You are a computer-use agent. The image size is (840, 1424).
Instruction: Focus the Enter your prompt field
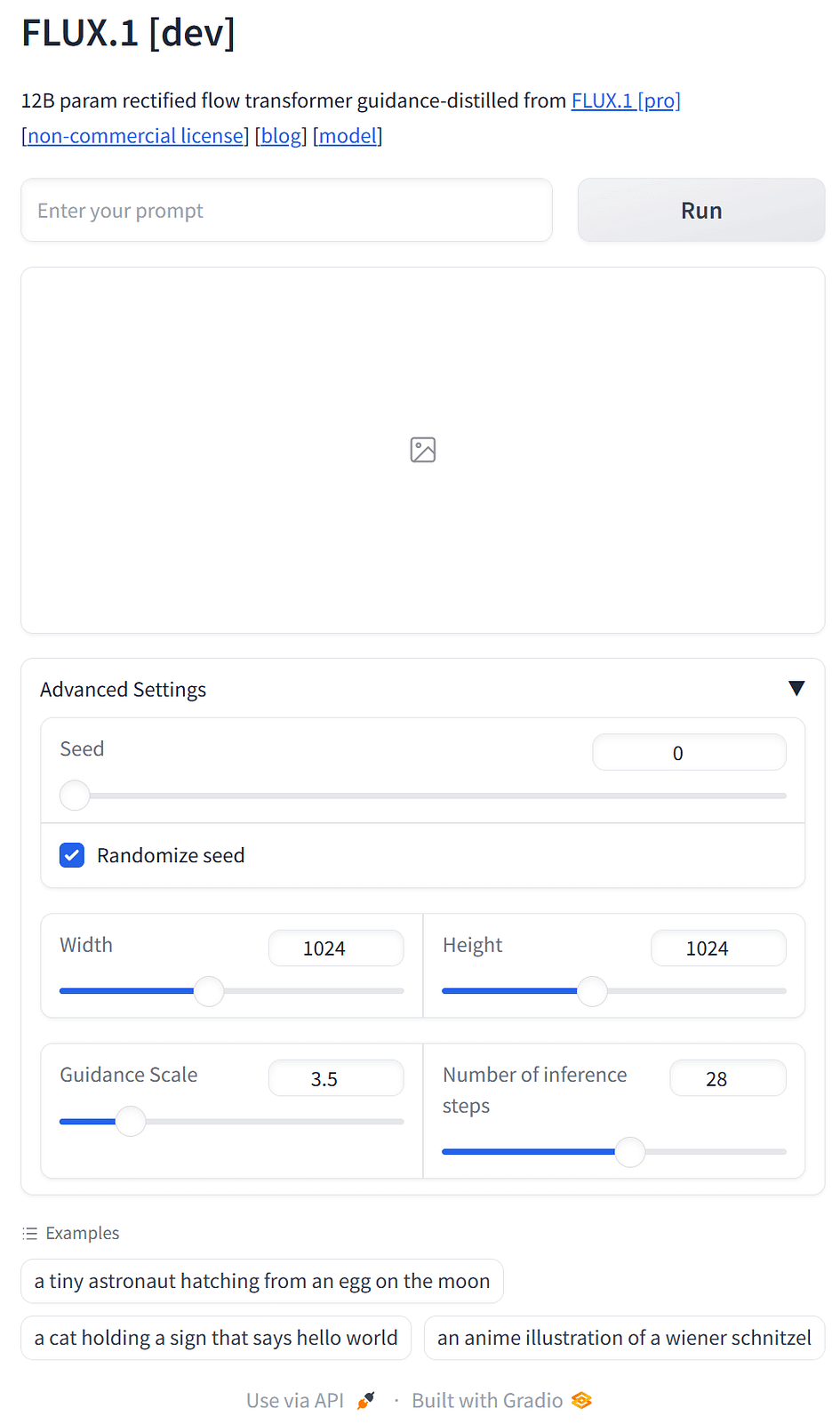[x=286, y=210]
